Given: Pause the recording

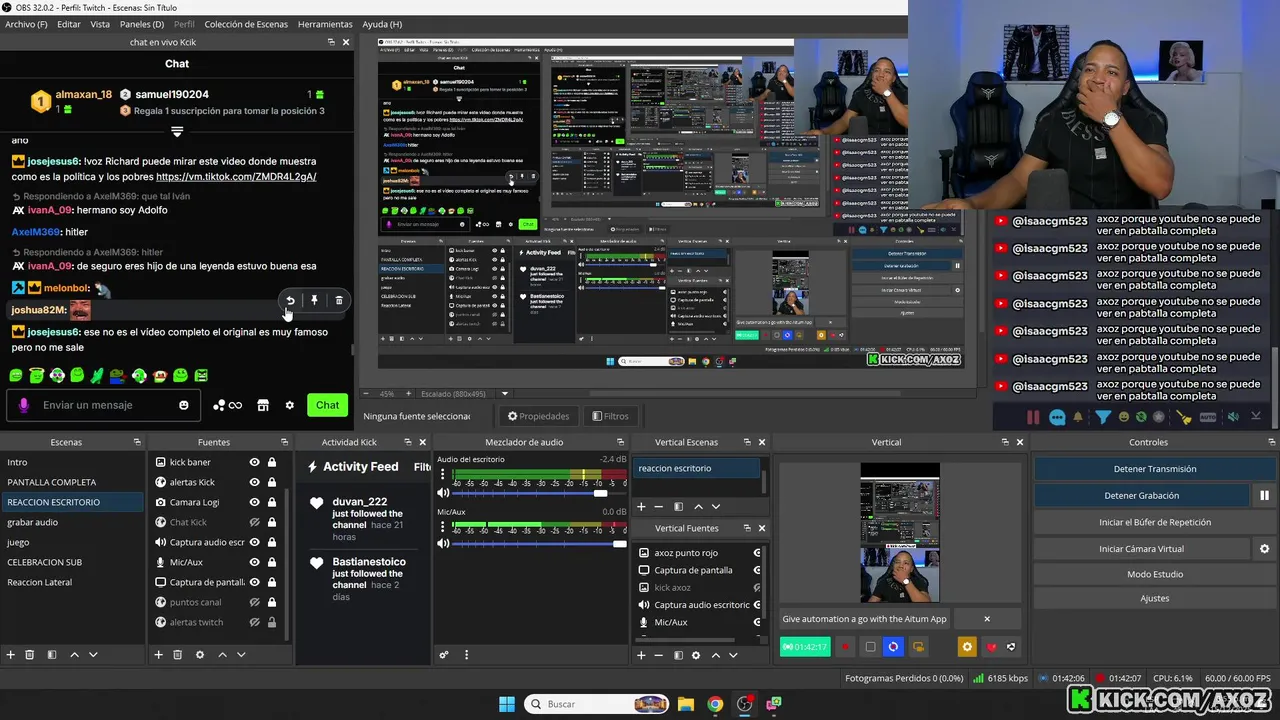Looking at the screenshot, I should [1264, 495].
